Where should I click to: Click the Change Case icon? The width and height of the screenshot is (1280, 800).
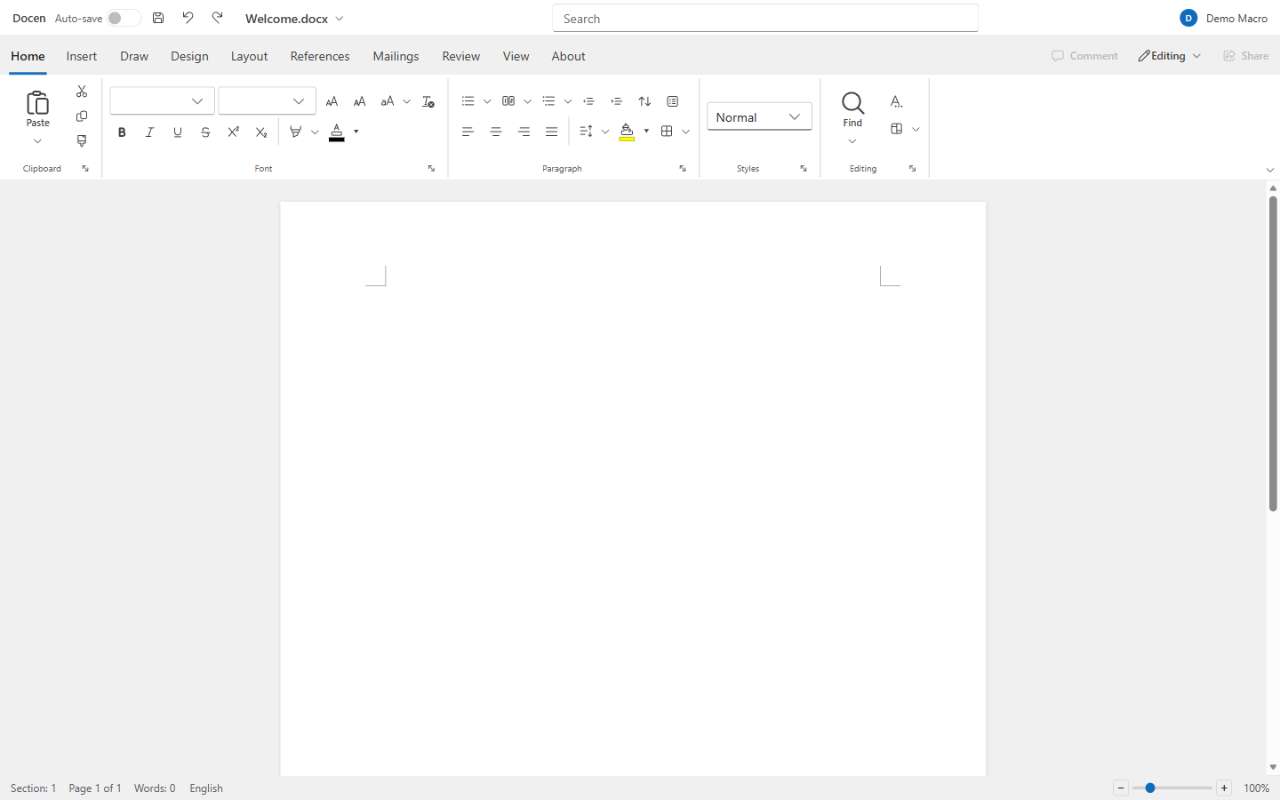pyautogui.click(x=388, y=101)
